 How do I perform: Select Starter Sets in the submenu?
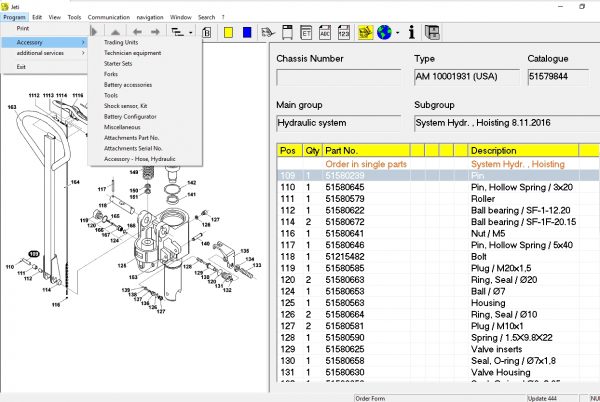coord(118,63)
